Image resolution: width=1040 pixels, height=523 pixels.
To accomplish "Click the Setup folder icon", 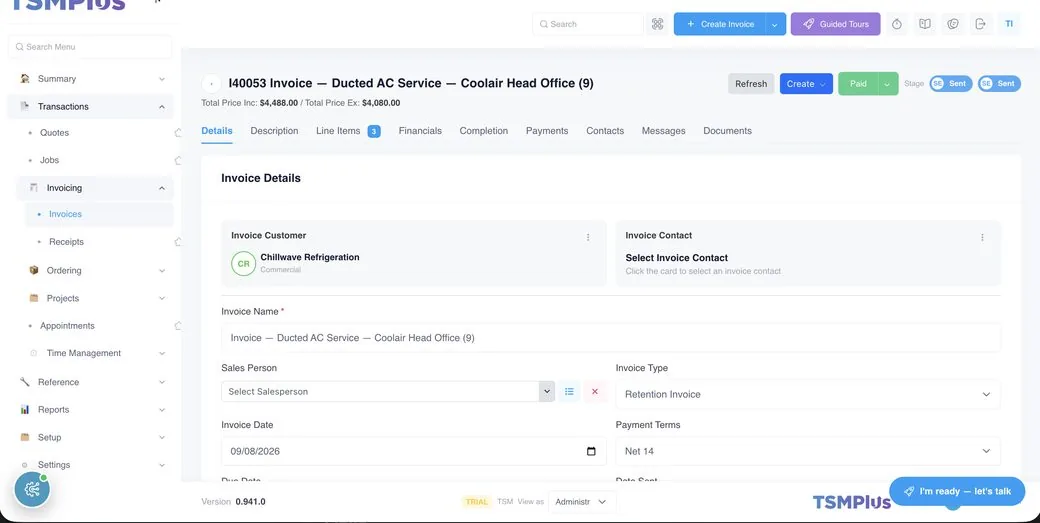I will [25, 437].
